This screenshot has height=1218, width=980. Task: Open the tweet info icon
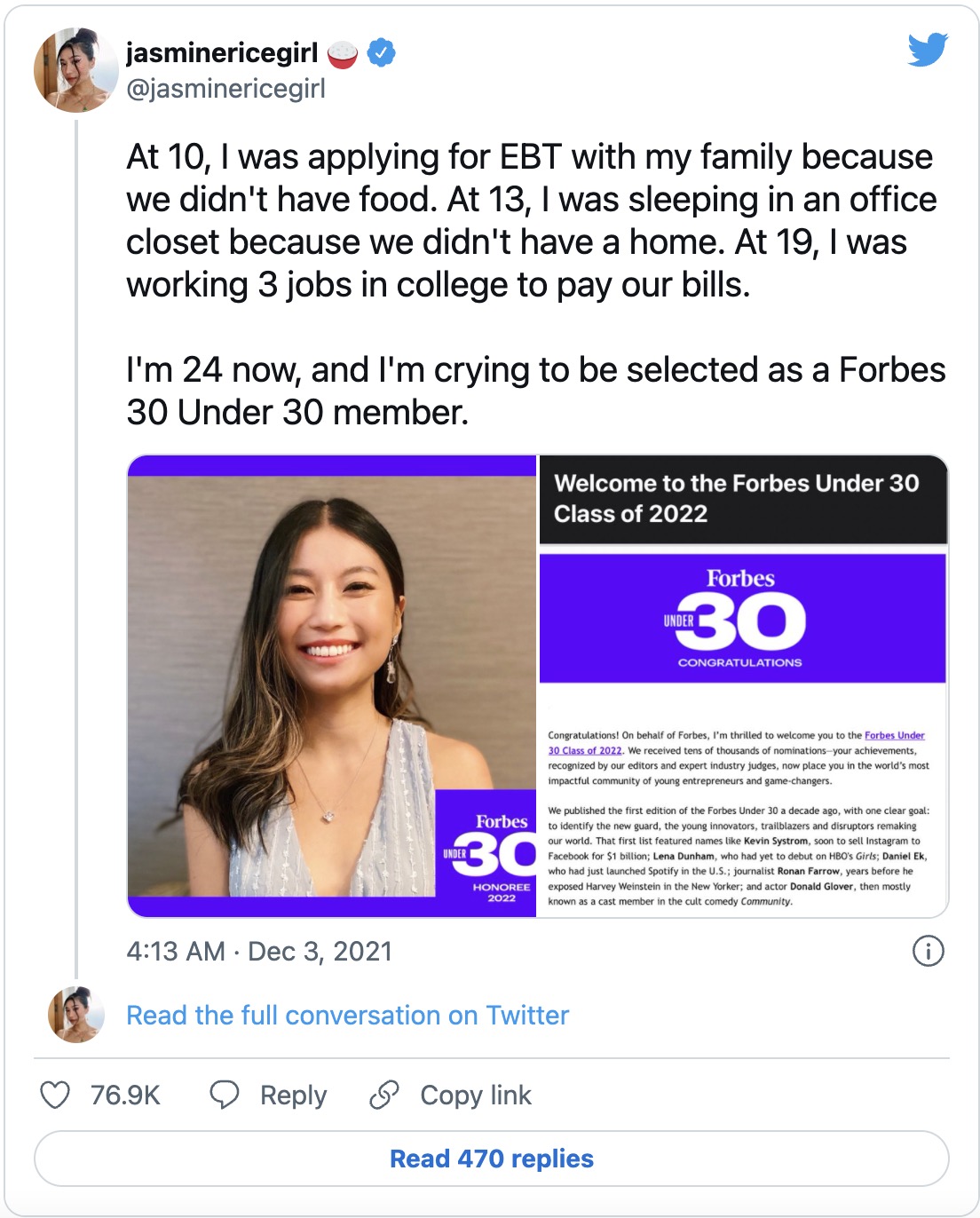928,951
